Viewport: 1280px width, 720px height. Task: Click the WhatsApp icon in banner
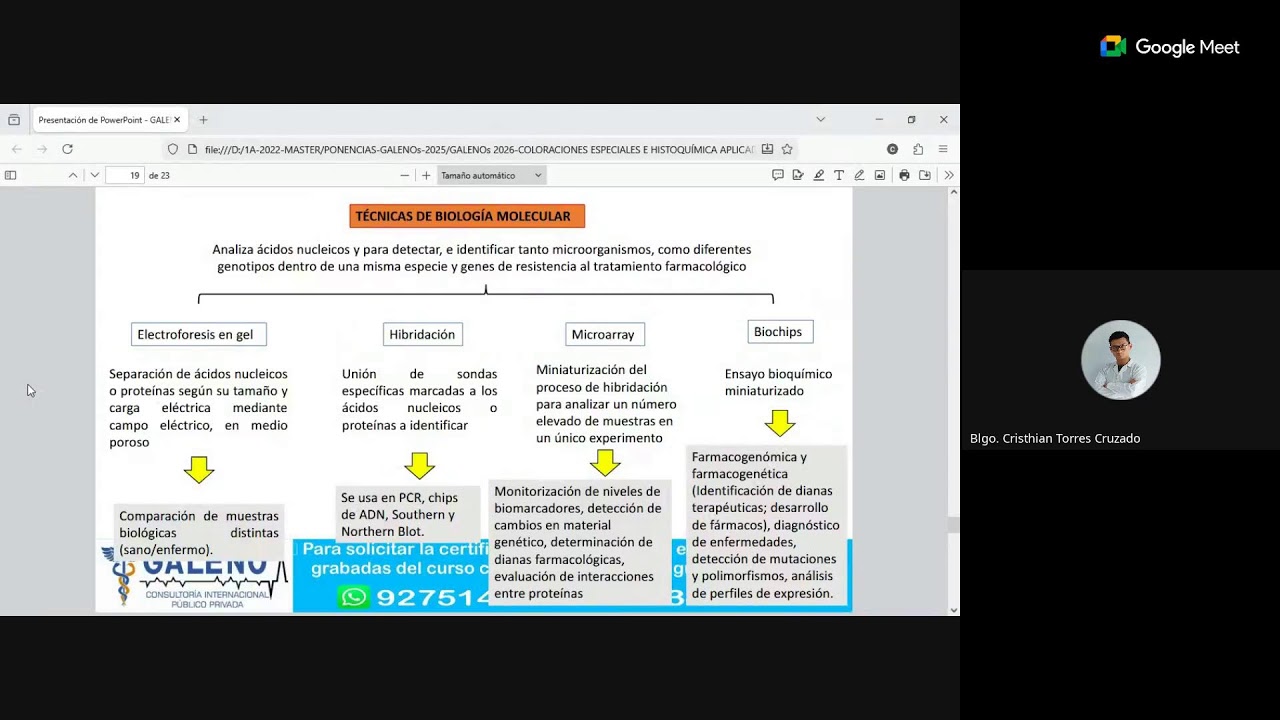[x=354, y=597]
